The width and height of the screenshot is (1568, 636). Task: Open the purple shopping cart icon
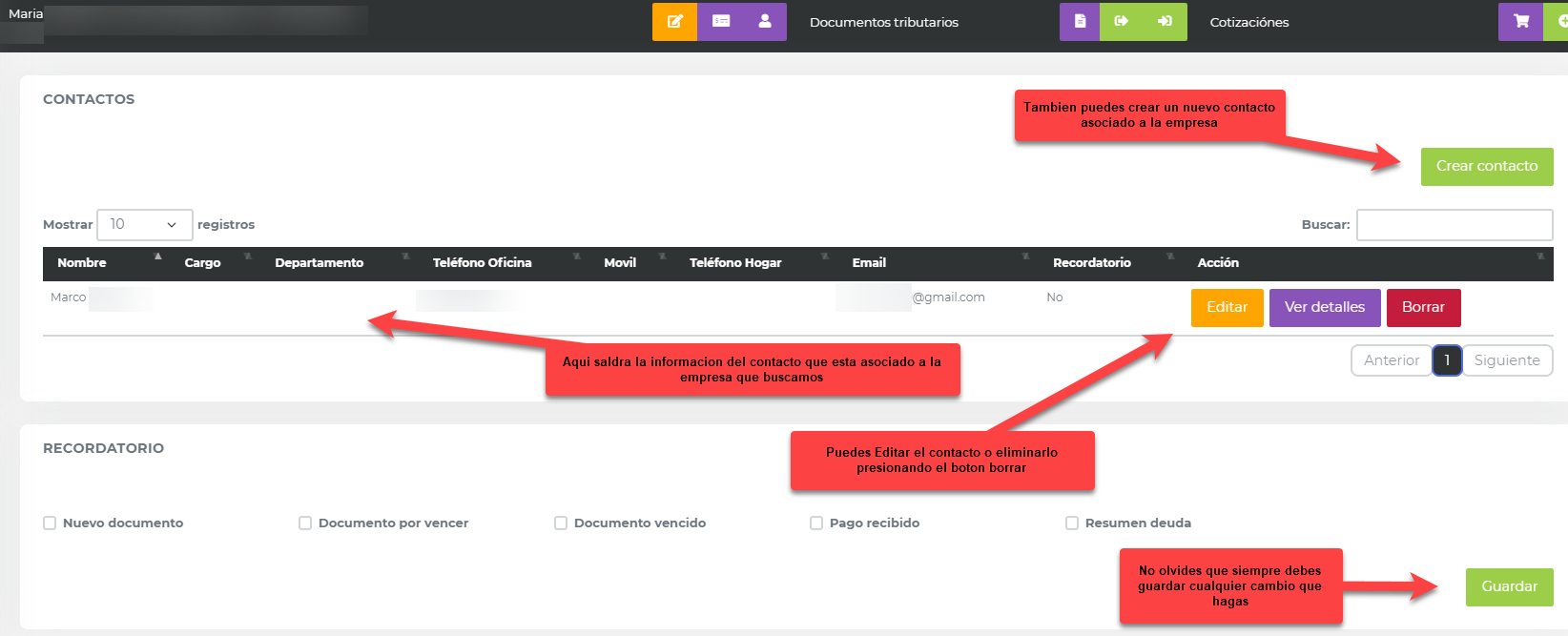[1521, 21]
